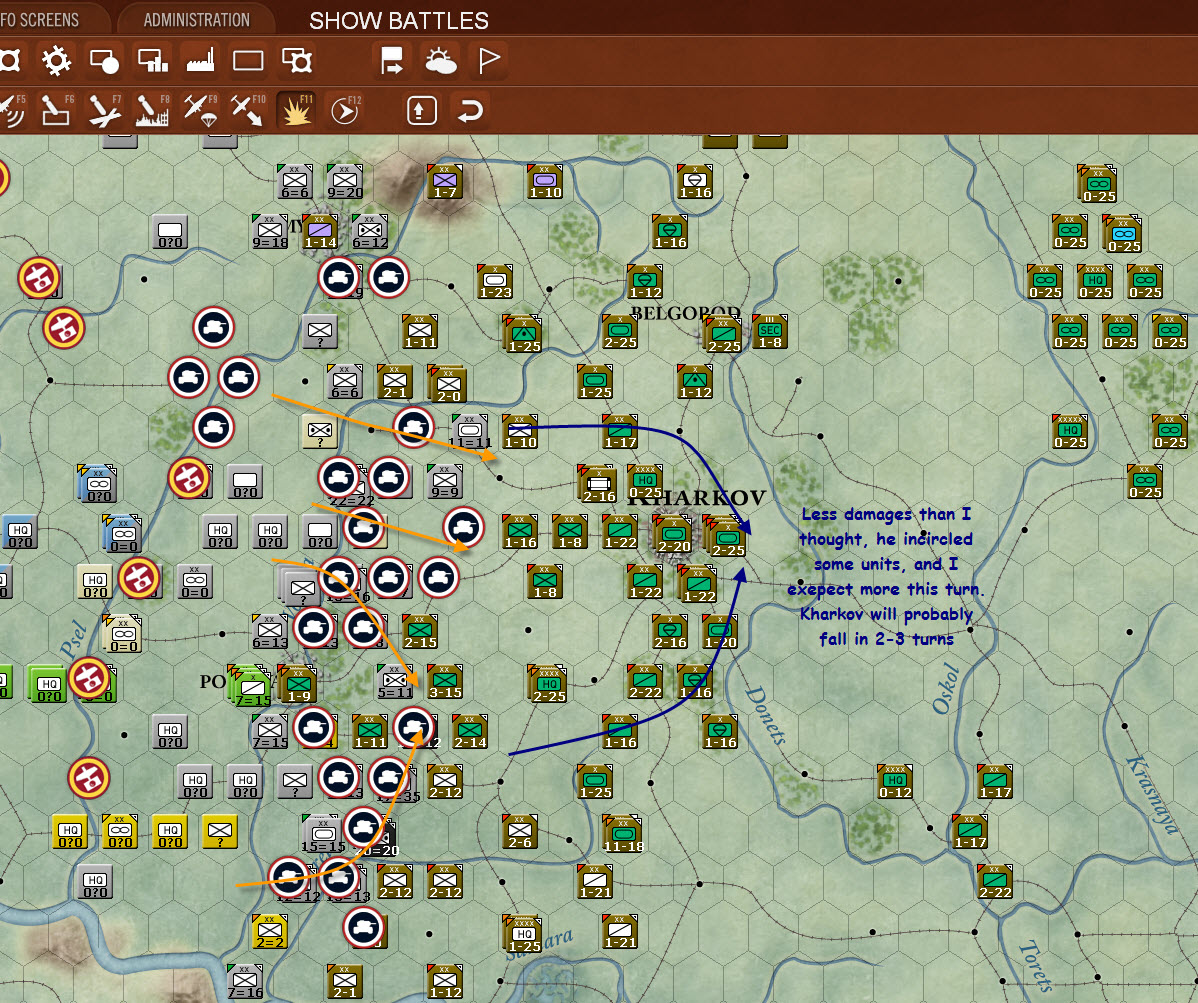This screenshot has height=1003, width=1198.
Task: Select the light-blue 0-25 counter
Action: pyautogui.click(x=1122, y=234)
